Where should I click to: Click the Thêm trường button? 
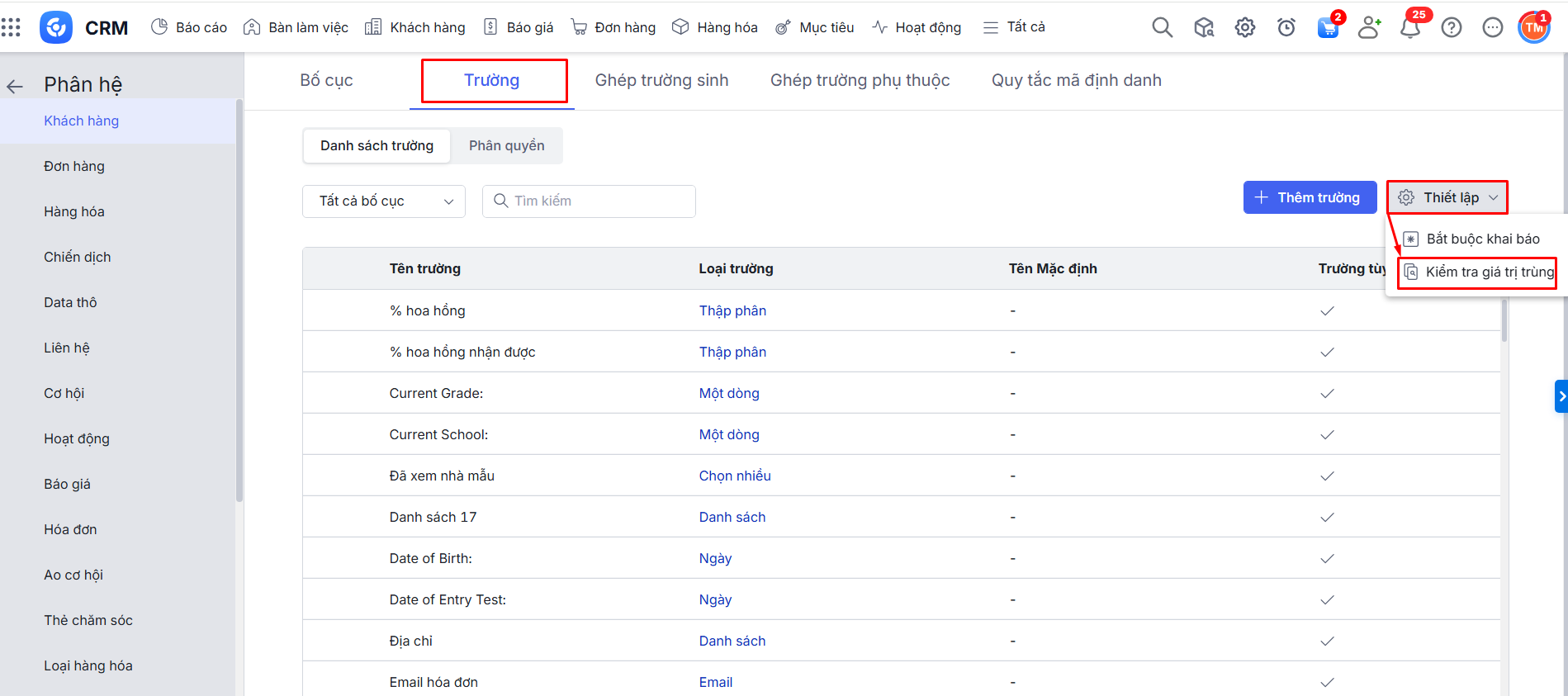click(x=1310, y=197)
